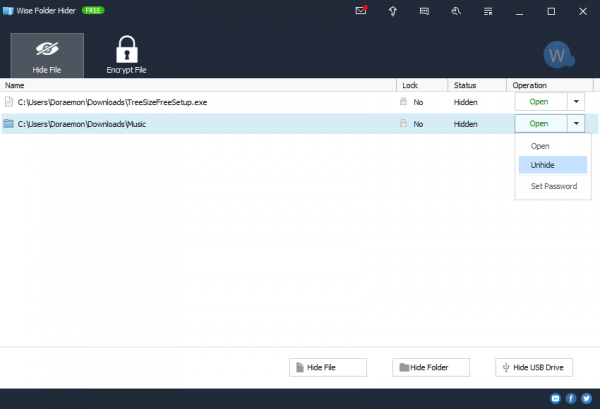Click the upgrade arrow icon in title bar
The image size is (600, 409).
393,11
